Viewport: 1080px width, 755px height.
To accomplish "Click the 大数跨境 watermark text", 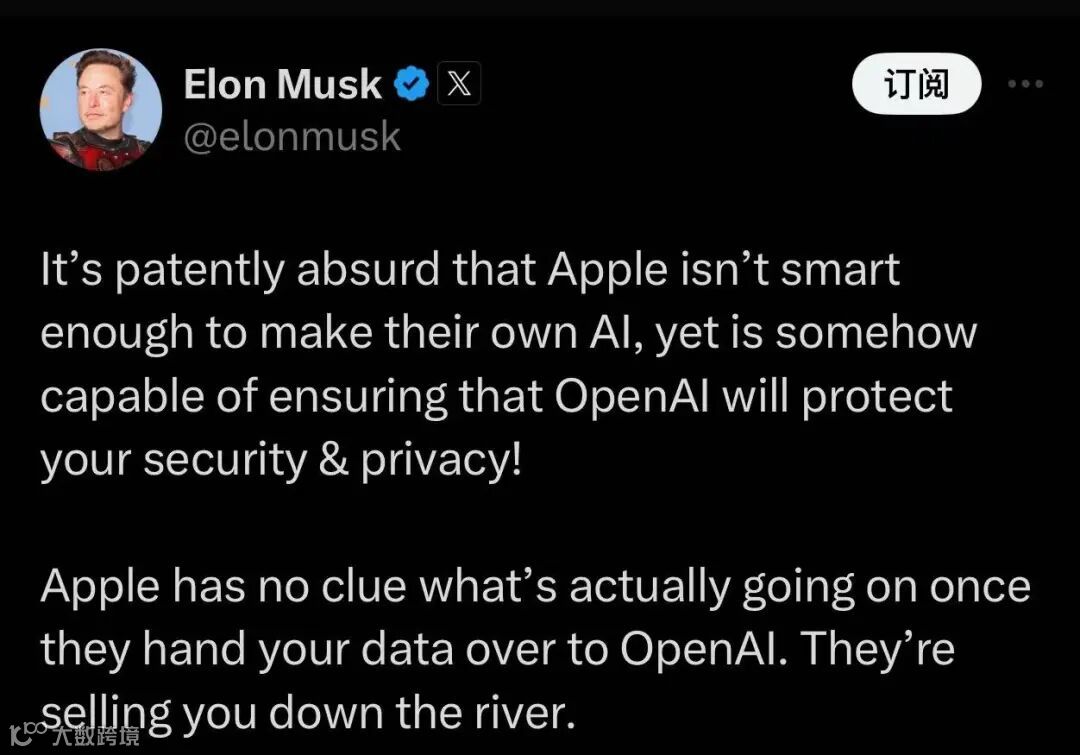I will point(96,736).
